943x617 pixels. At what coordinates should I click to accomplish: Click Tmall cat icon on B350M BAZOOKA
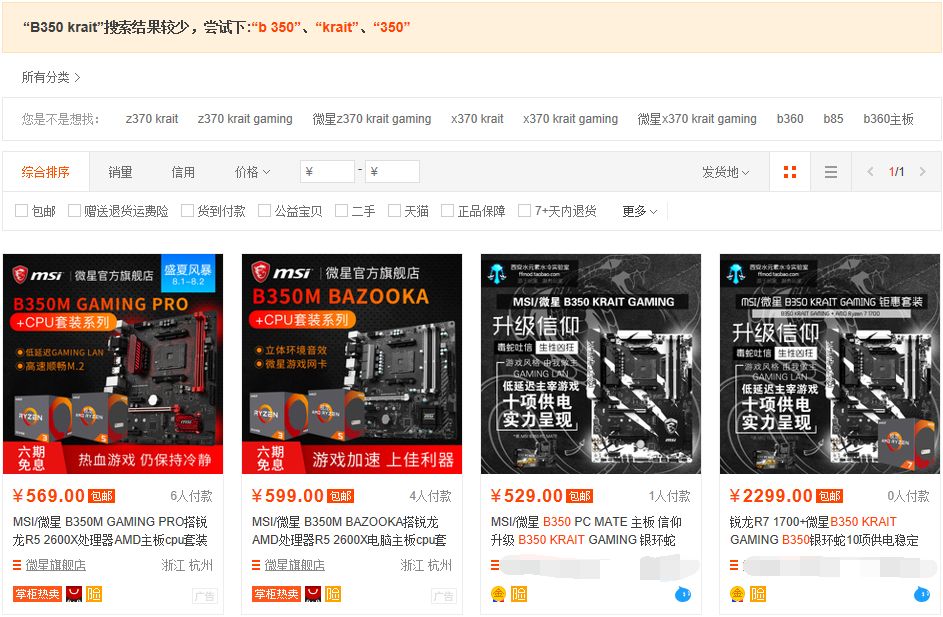pyautogui.click(x=313, y=594)
